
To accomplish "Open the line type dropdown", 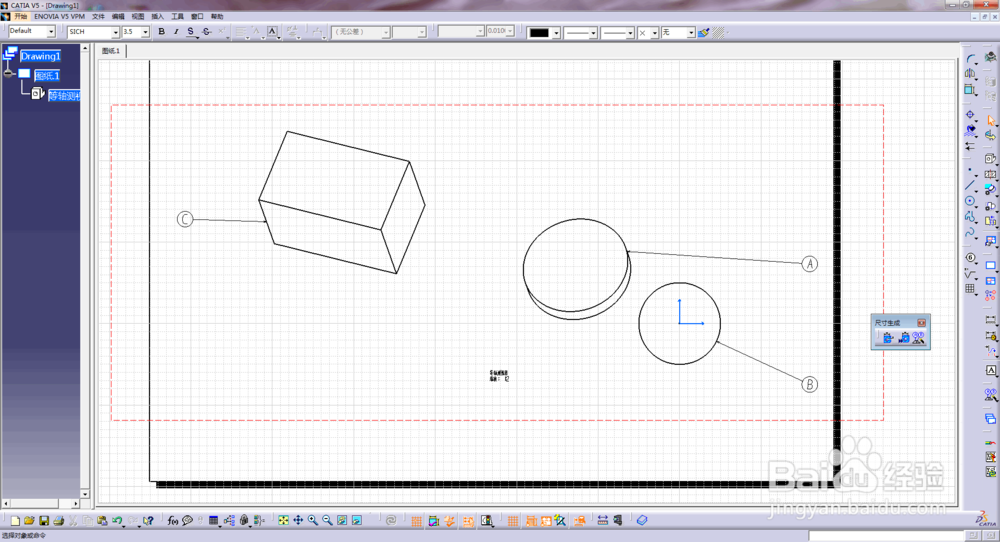I will coord(630,33).
